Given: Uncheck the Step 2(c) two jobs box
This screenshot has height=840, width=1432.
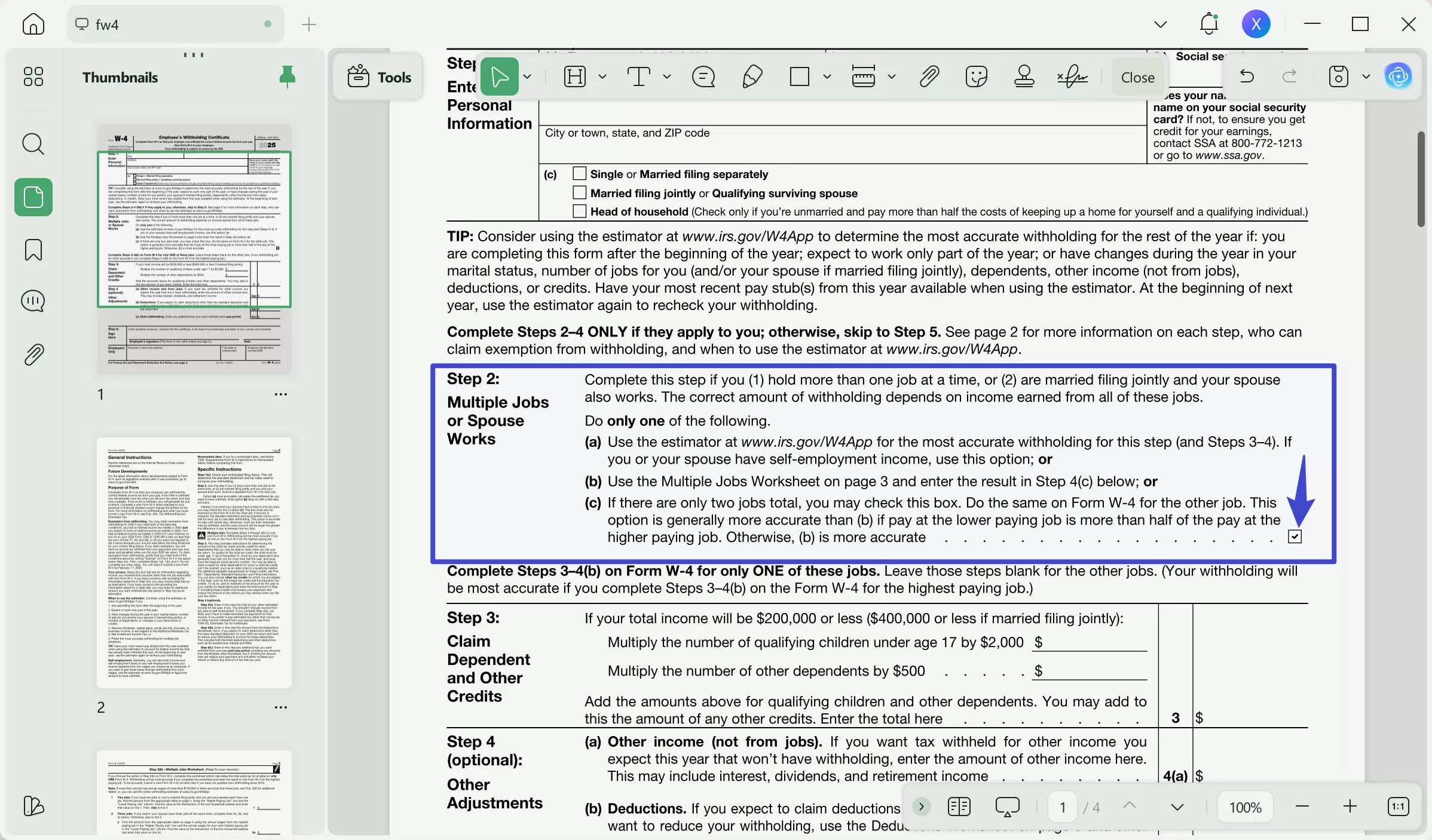Looking at the screenshot, I should pyautogui.click(x=1295, y=537).
